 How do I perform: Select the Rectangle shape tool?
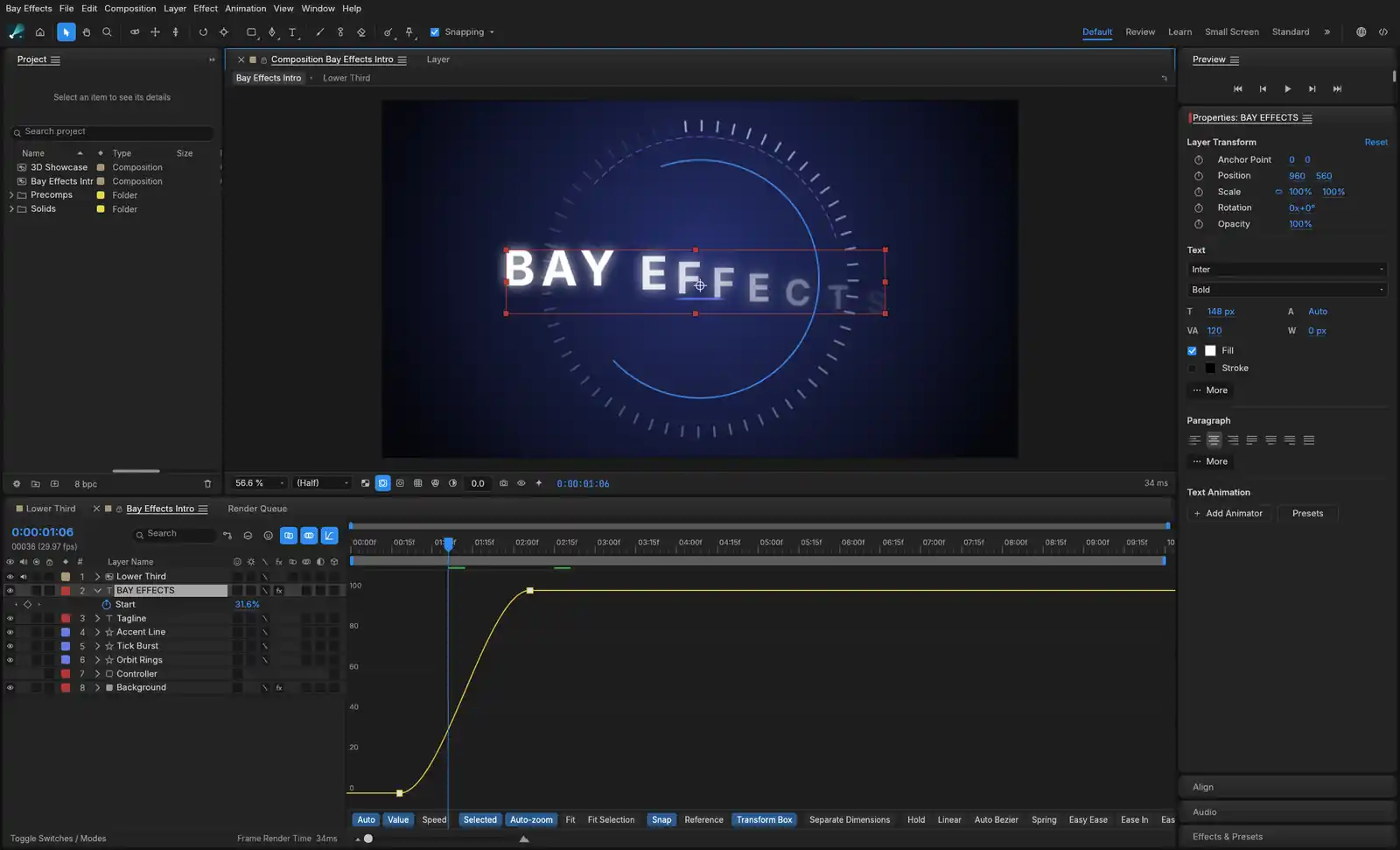tap(251, 32)
